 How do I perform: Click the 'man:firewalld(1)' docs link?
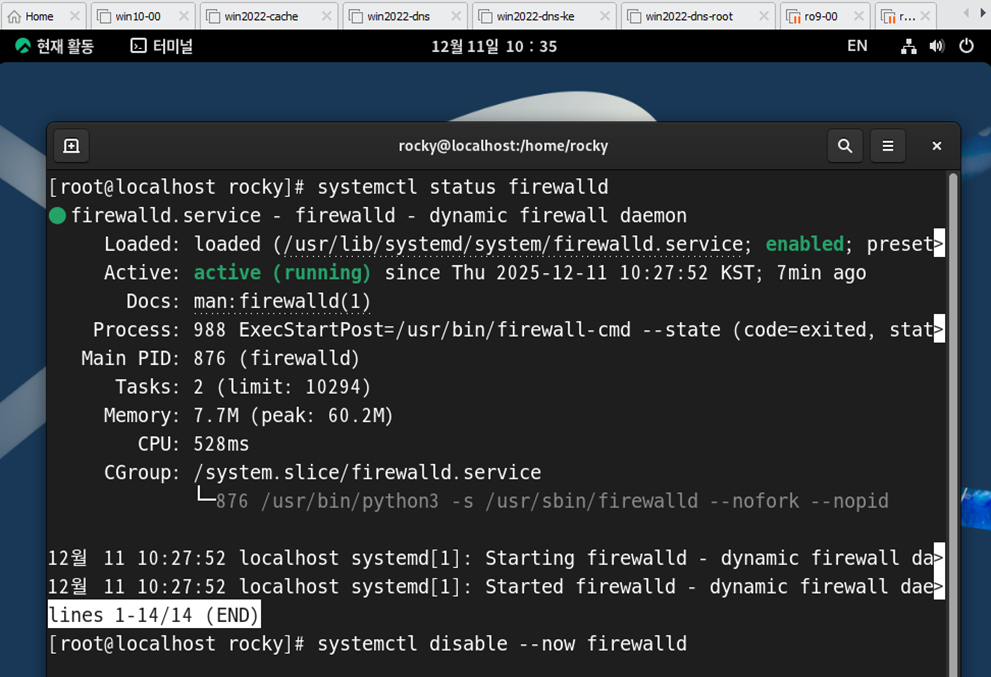(282, 301)
